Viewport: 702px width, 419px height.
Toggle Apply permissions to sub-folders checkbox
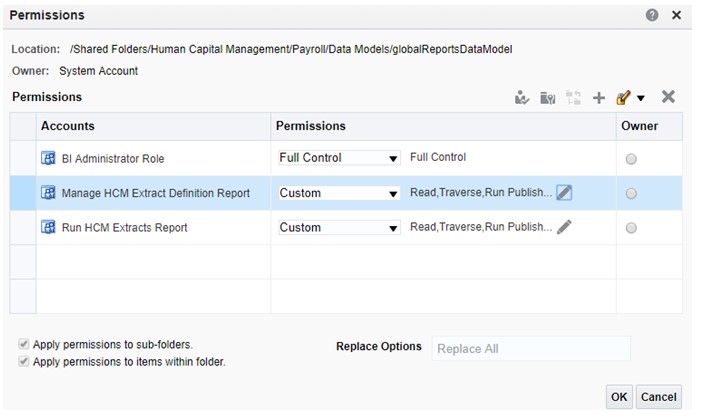23,344
